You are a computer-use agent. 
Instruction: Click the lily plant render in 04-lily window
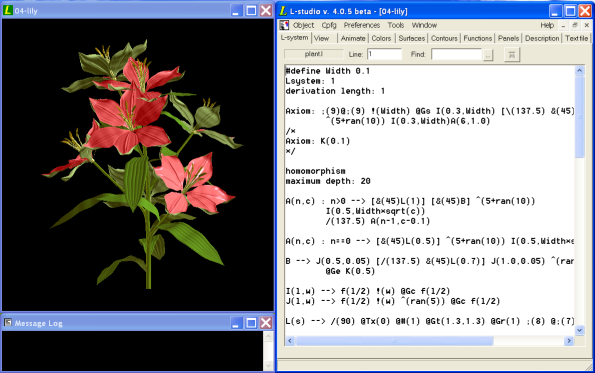[142, 163]
